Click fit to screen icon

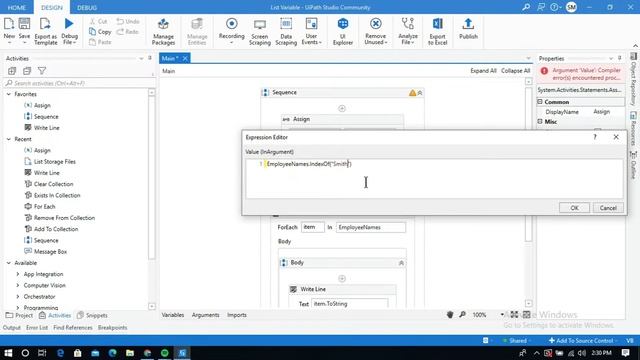point(514,315)
